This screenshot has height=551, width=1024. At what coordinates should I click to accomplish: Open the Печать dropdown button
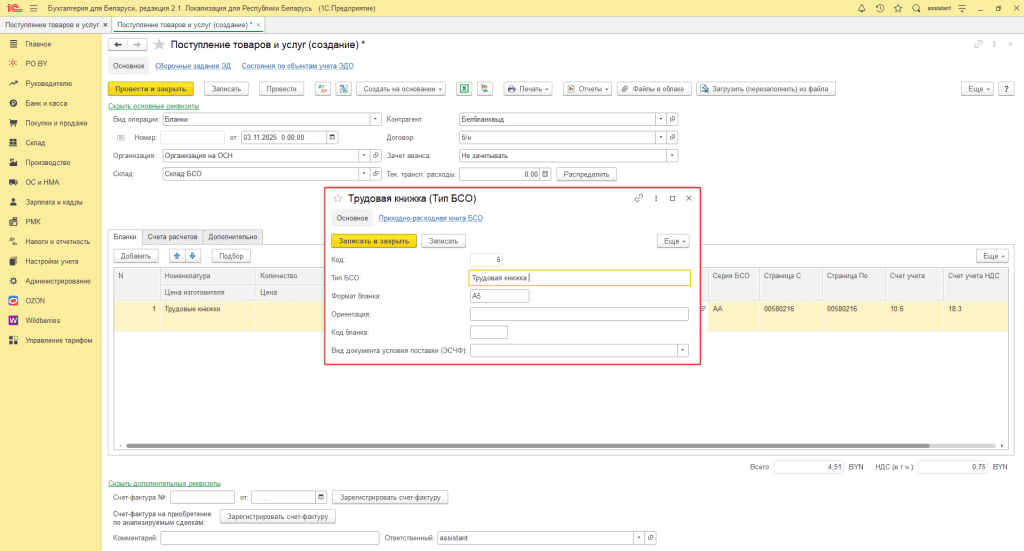pyautogui.click(x=529, y=89)
